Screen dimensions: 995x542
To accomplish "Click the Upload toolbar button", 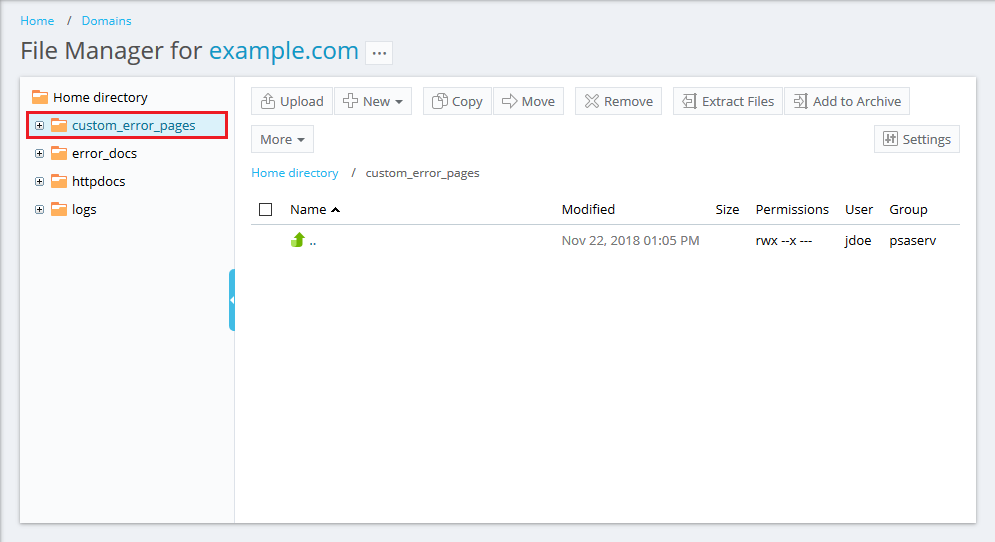I will click(x=292, y=101).
